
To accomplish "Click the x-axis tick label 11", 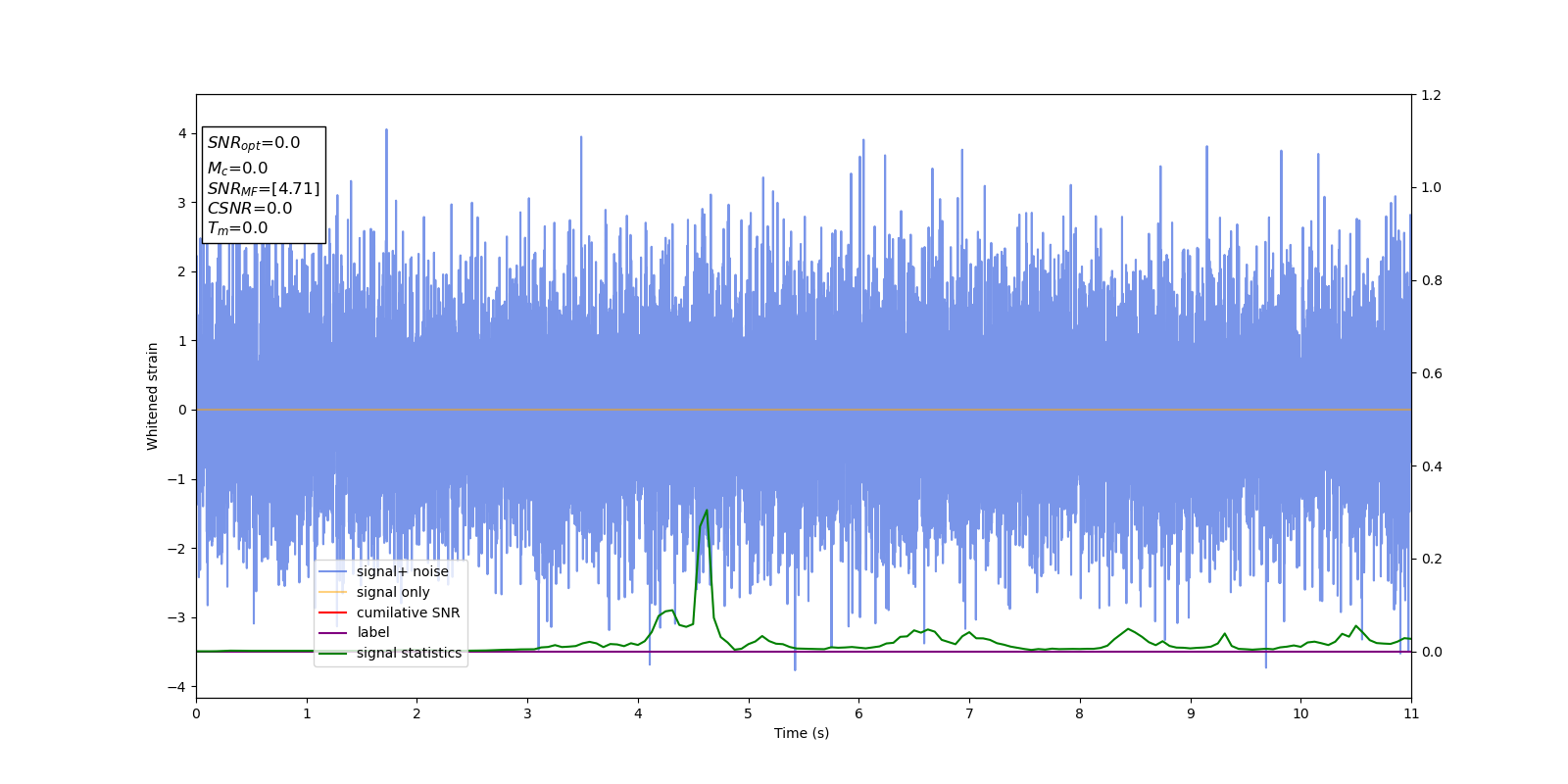I will pyautogui.click(x=1411, y=713).
